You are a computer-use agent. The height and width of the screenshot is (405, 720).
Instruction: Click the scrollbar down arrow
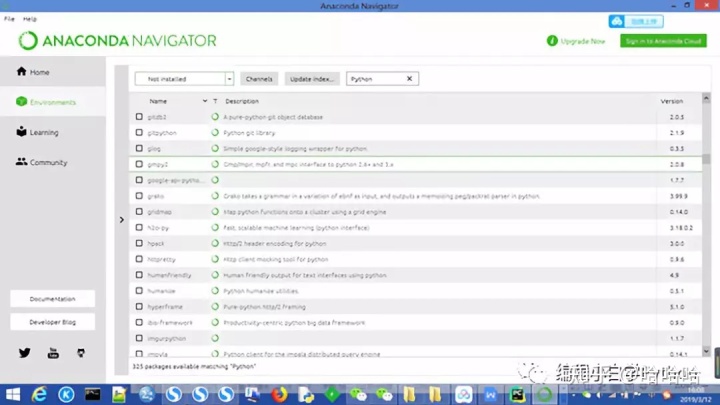pos(706,352)
